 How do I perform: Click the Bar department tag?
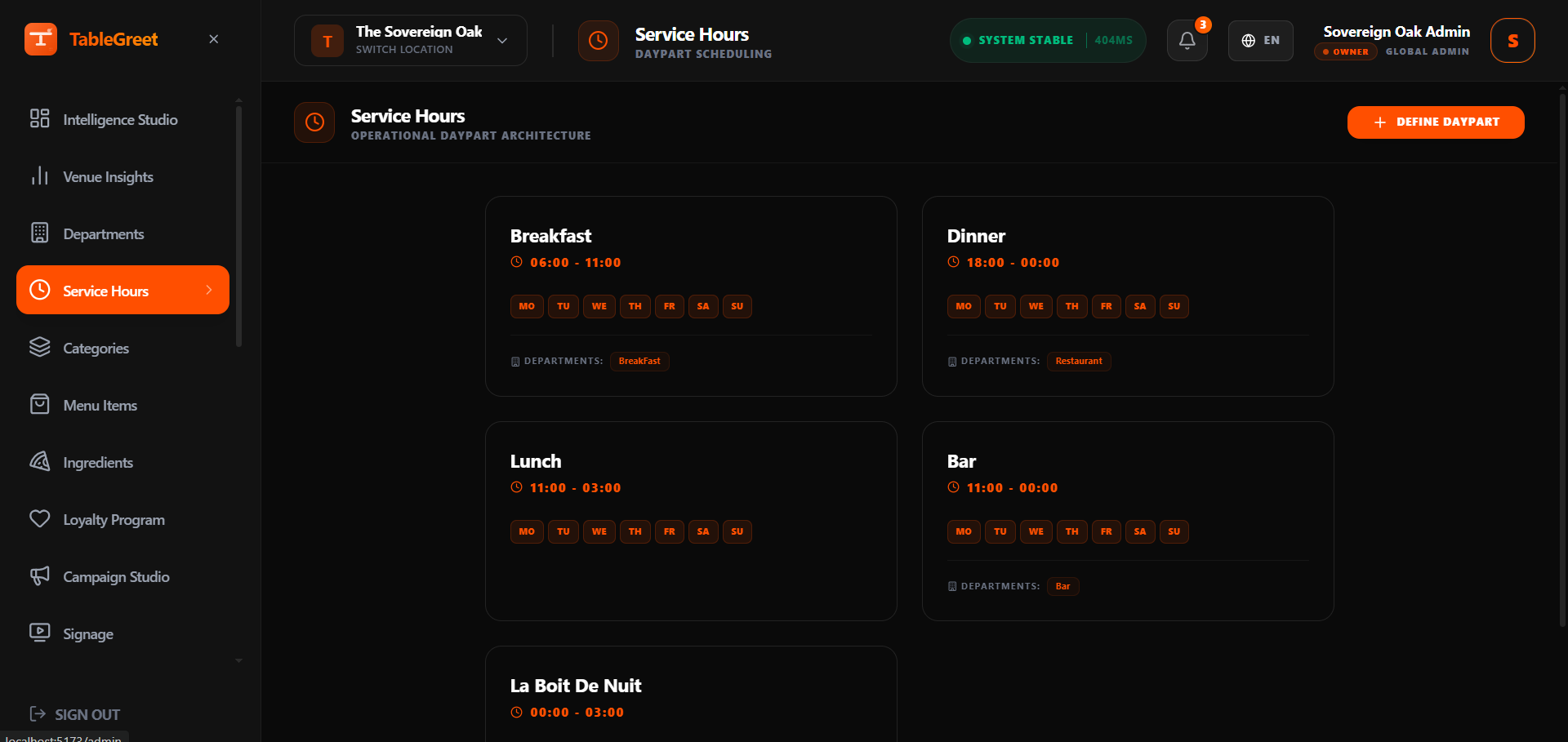1062,586
